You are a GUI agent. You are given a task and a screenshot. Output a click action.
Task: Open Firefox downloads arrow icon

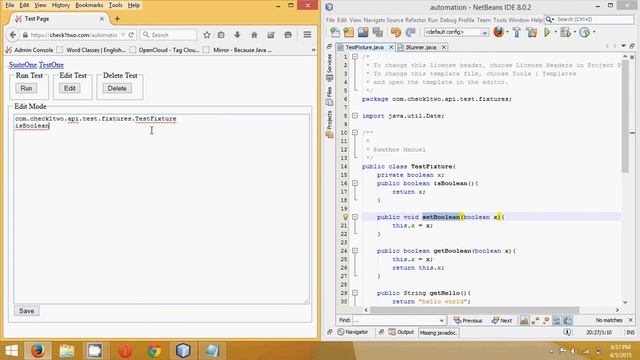237,35
